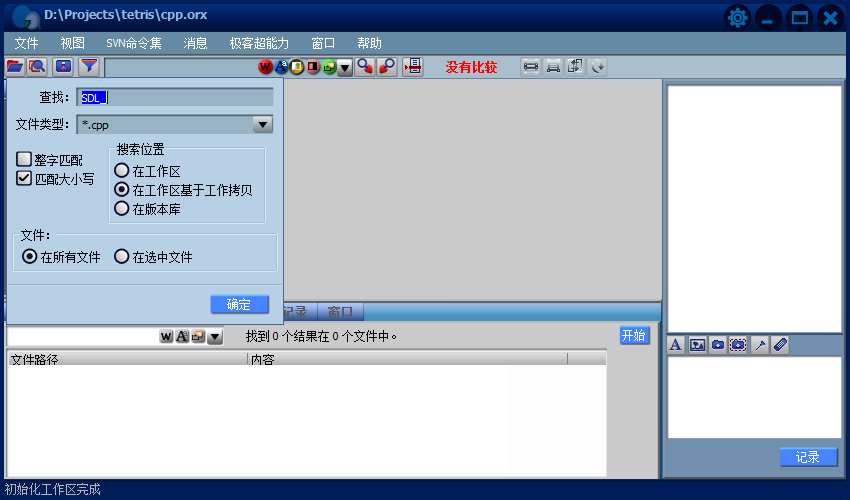Click the 开始 button
The image size is (850, 500).
coord(634,335)
